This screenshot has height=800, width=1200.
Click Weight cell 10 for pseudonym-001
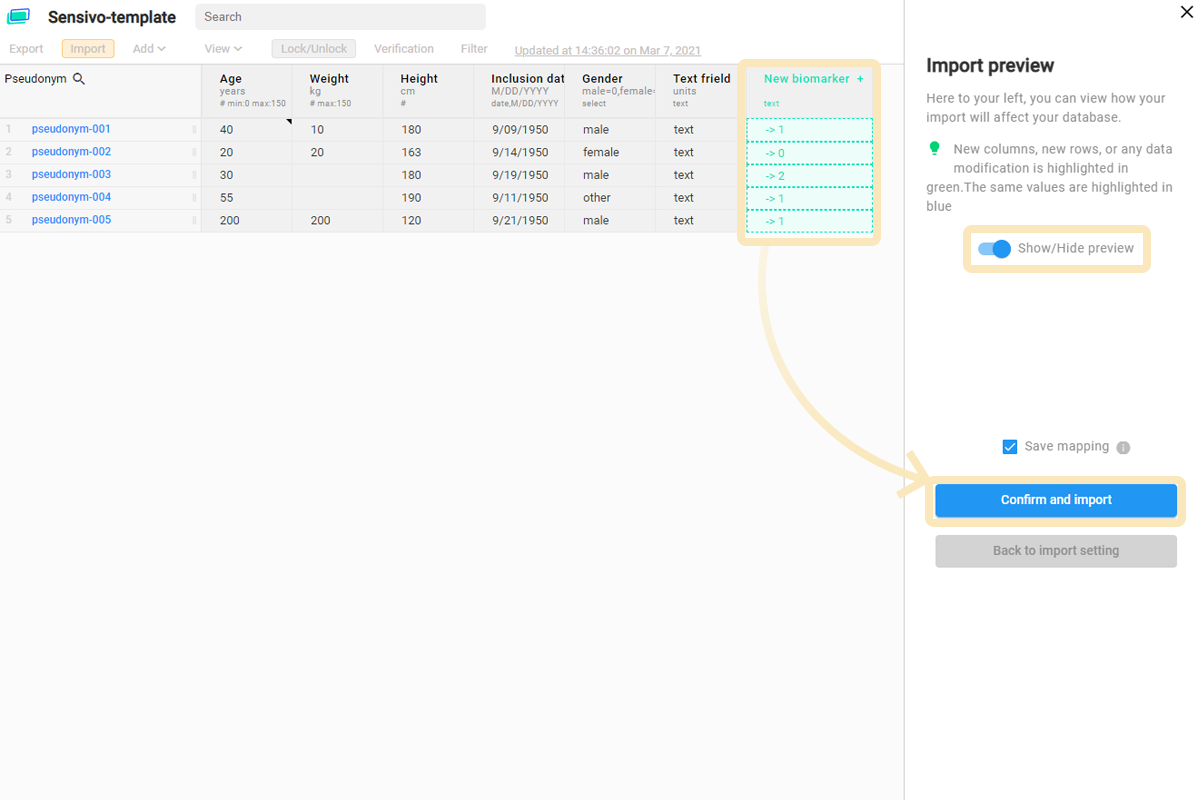pyautogui.click(x=338, y=130)
